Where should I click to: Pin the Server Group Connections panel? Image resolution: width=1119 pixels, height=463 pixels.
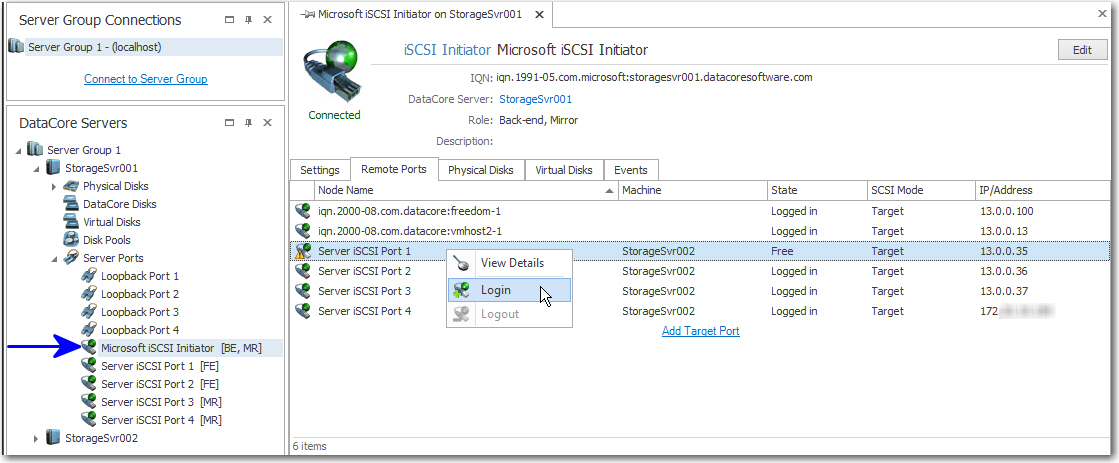(x=248, y=20)
